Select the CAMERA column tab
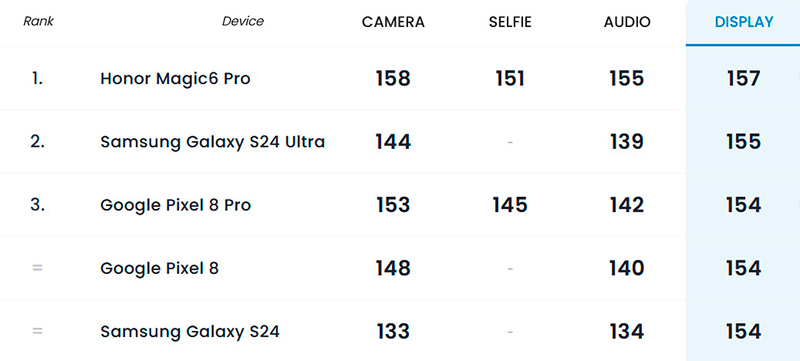 coord(393,22)
